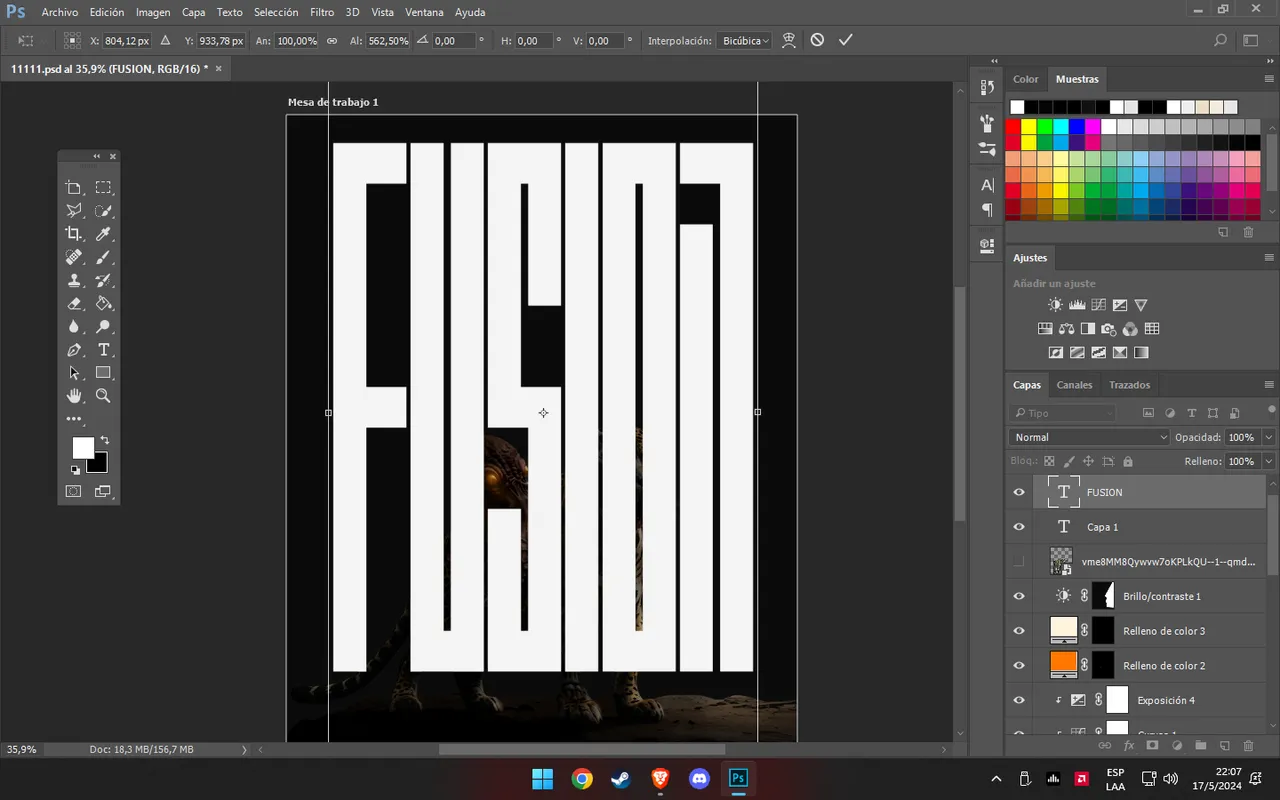This screenshot has height=800, width=1280.
Task: Select the Rectangular Marquee tool
Action: coord(103,188)
